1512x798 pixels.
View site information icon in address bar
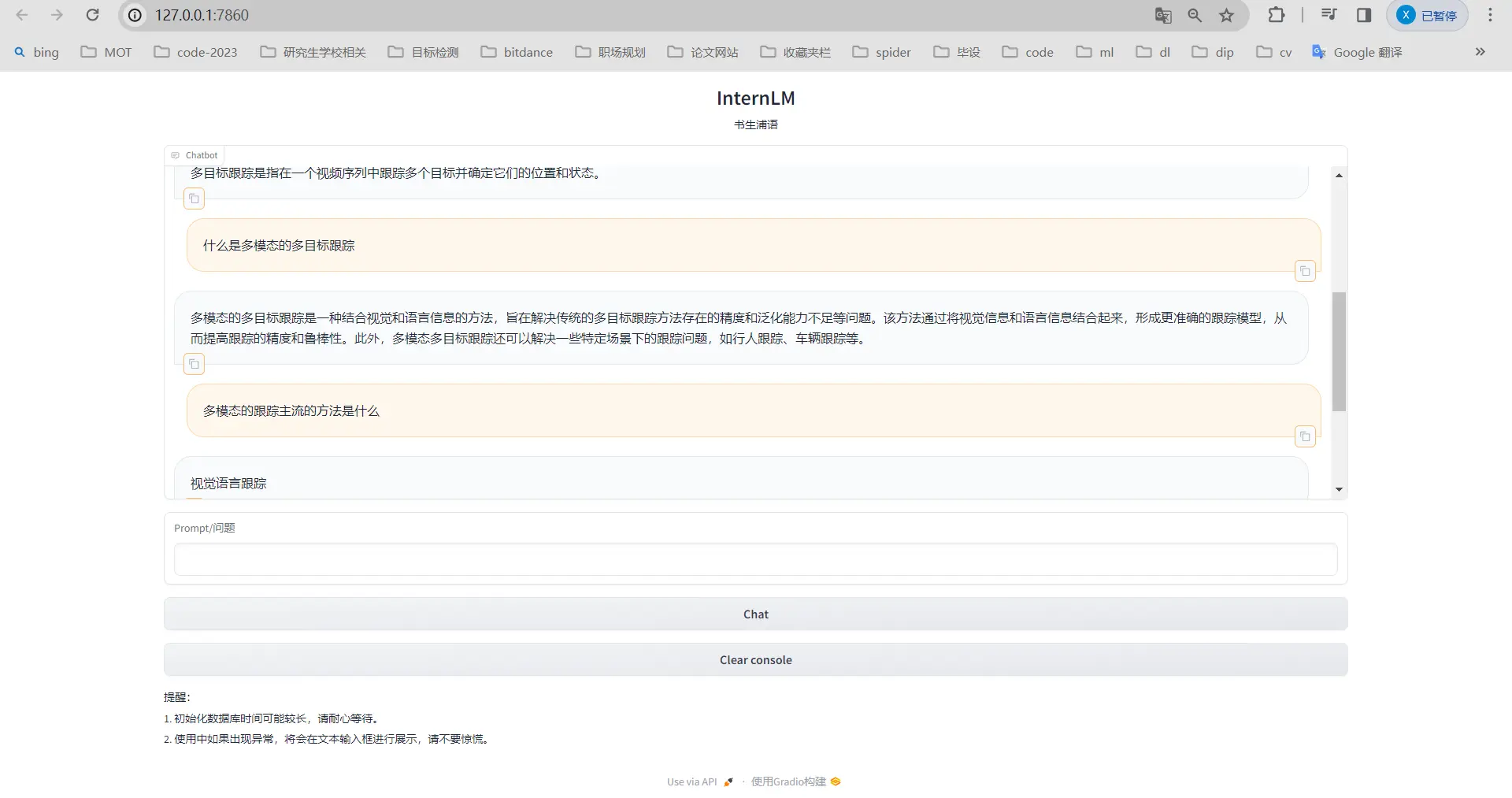pyautogui.click(x=135, y=15)
